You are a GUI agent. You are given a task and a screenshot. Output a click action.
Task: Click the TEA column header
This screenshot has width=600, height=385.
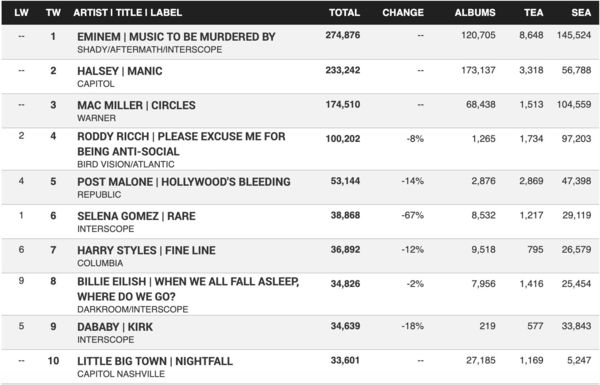[533, 13]
